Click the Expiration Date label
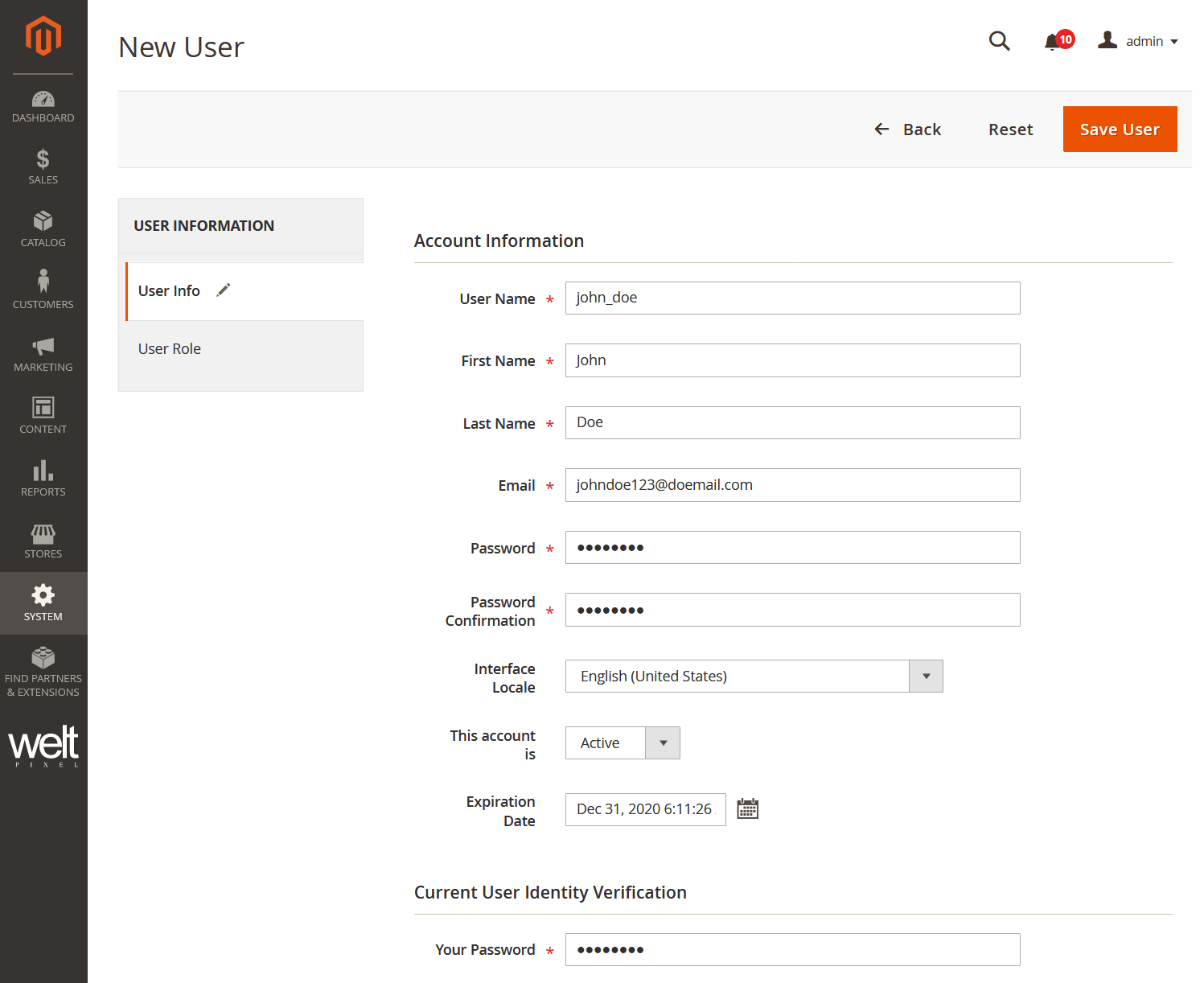This screenshot has width=1204, height=983. [500, 811]
